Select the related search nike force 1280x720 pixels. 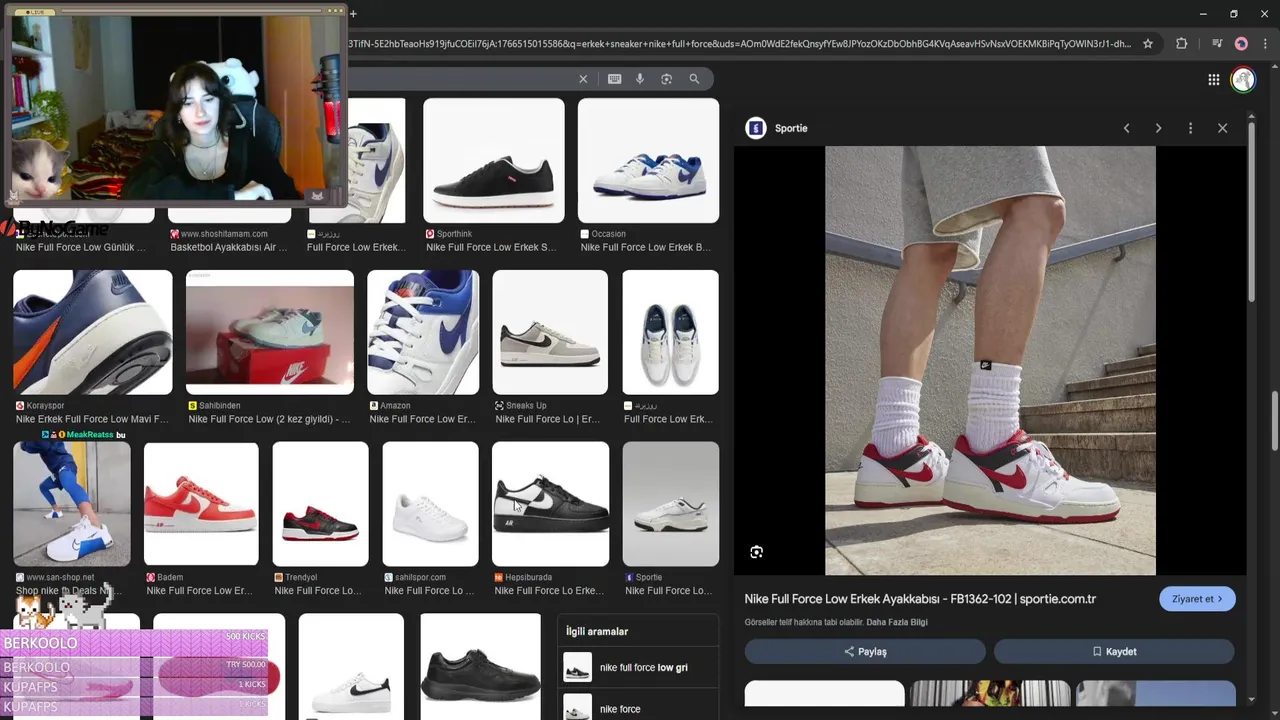pyautogui.click(x=637, y=708)
